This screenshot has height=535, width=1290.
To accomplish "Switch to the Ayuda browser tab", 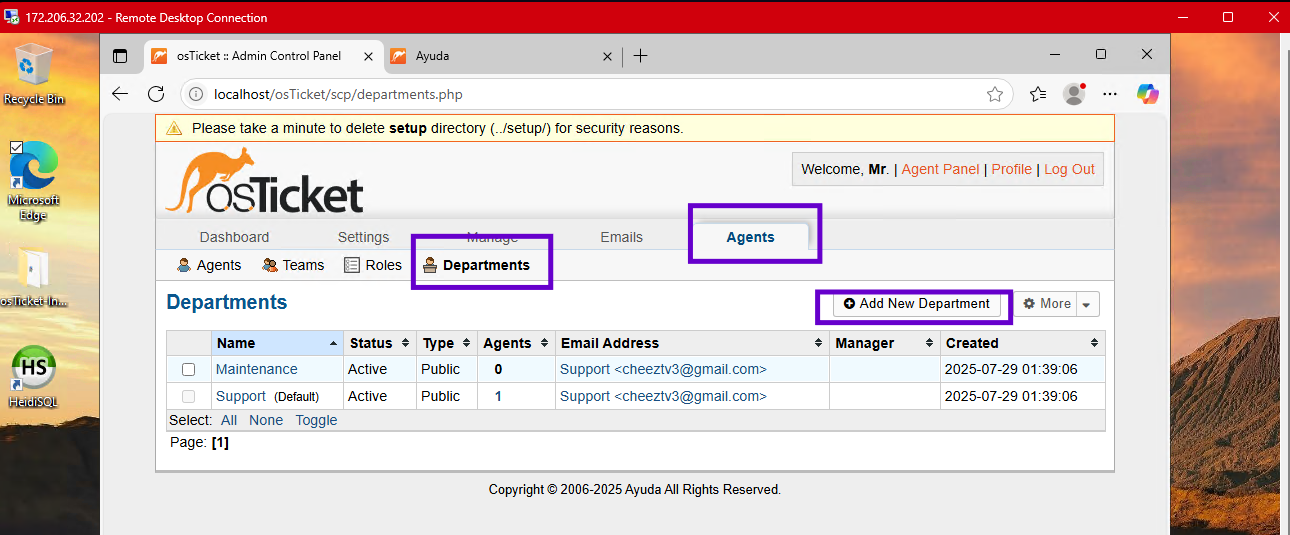I will 503,56.
